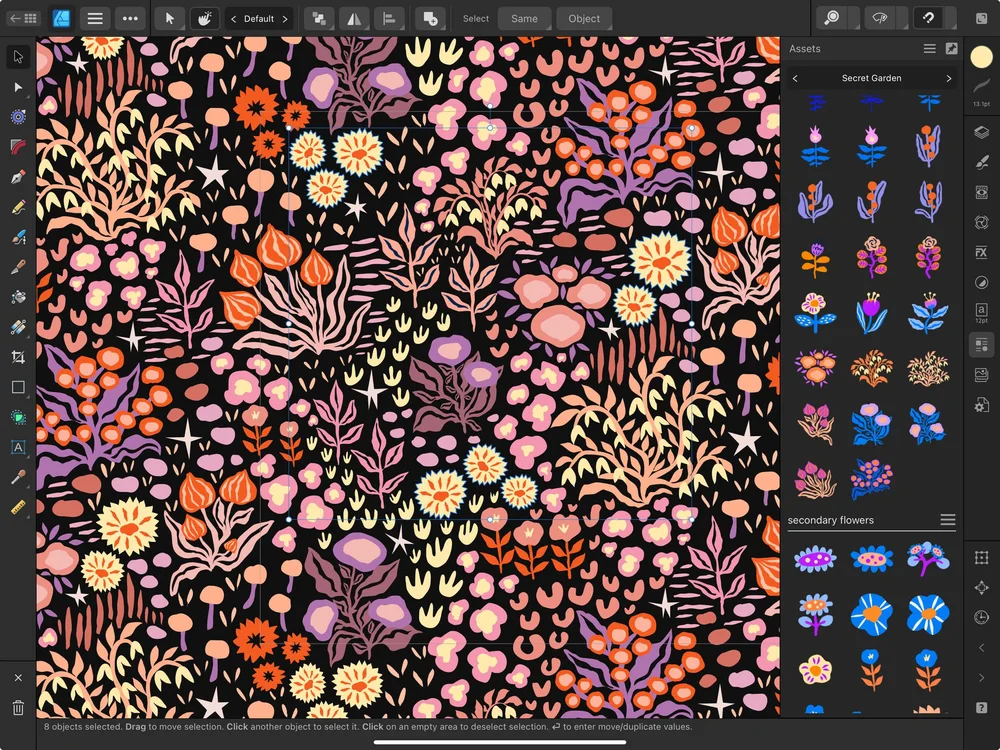1000x750 pixels.
Task: Open the Effects (FX) studio panel
Action: [981, 252]
